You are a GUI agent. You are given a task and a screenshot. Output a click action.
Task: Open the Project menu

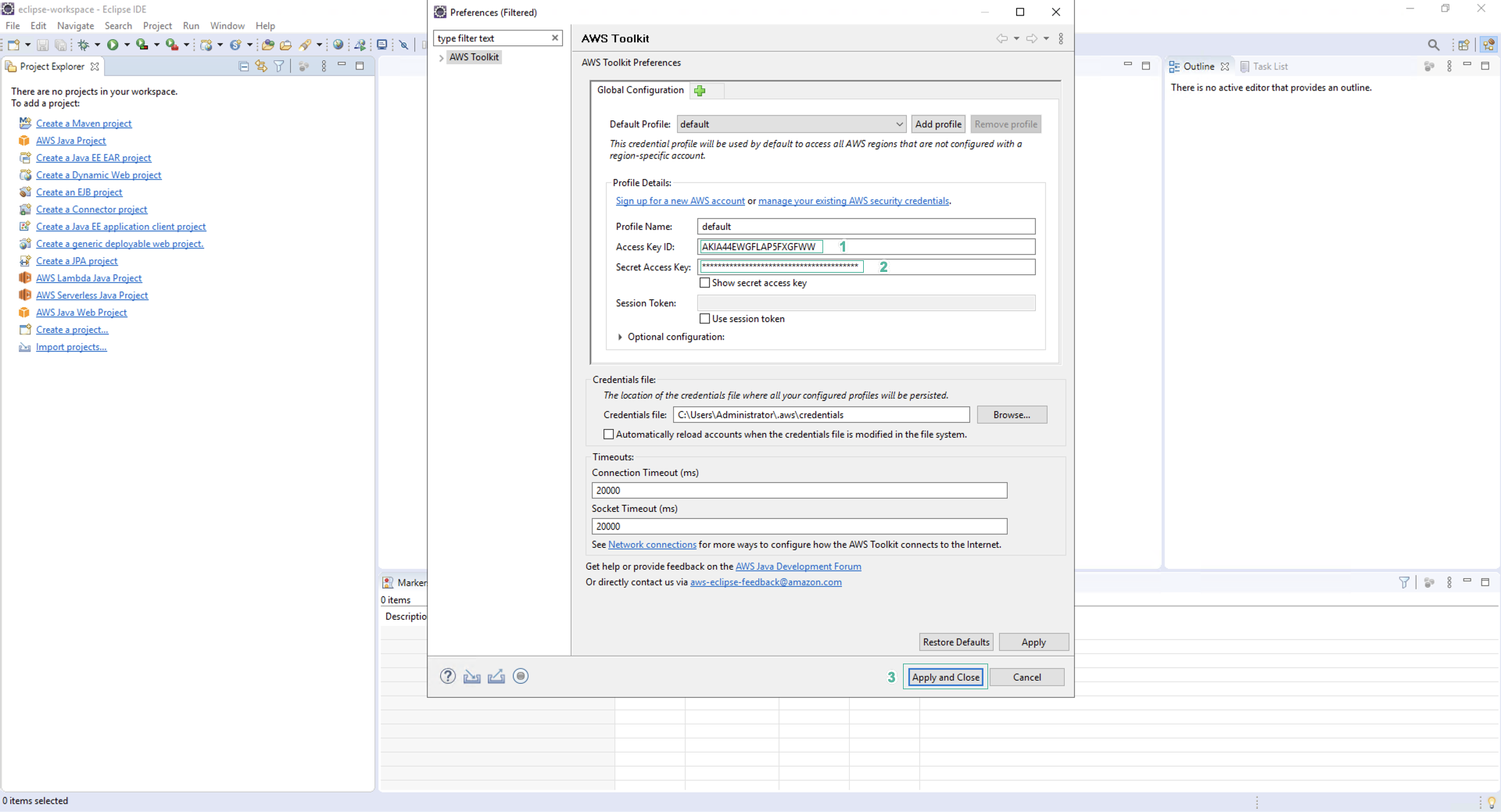click(157, 26)
